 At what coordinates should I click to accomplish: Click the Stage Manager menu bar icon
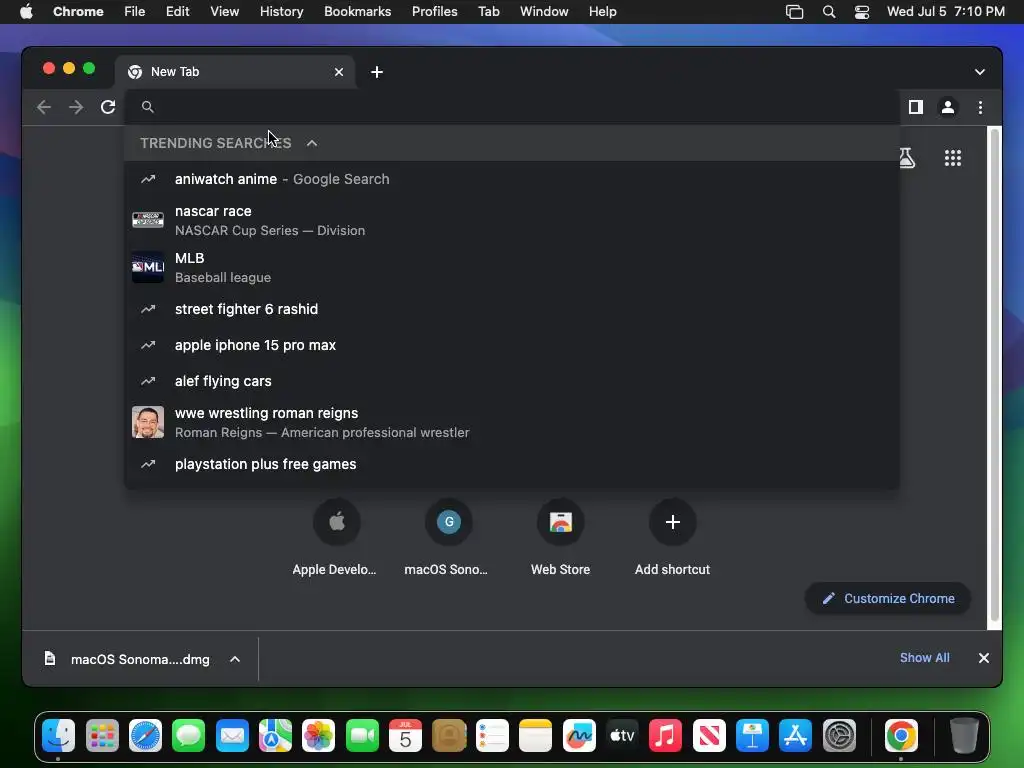(x=794, y=12)
